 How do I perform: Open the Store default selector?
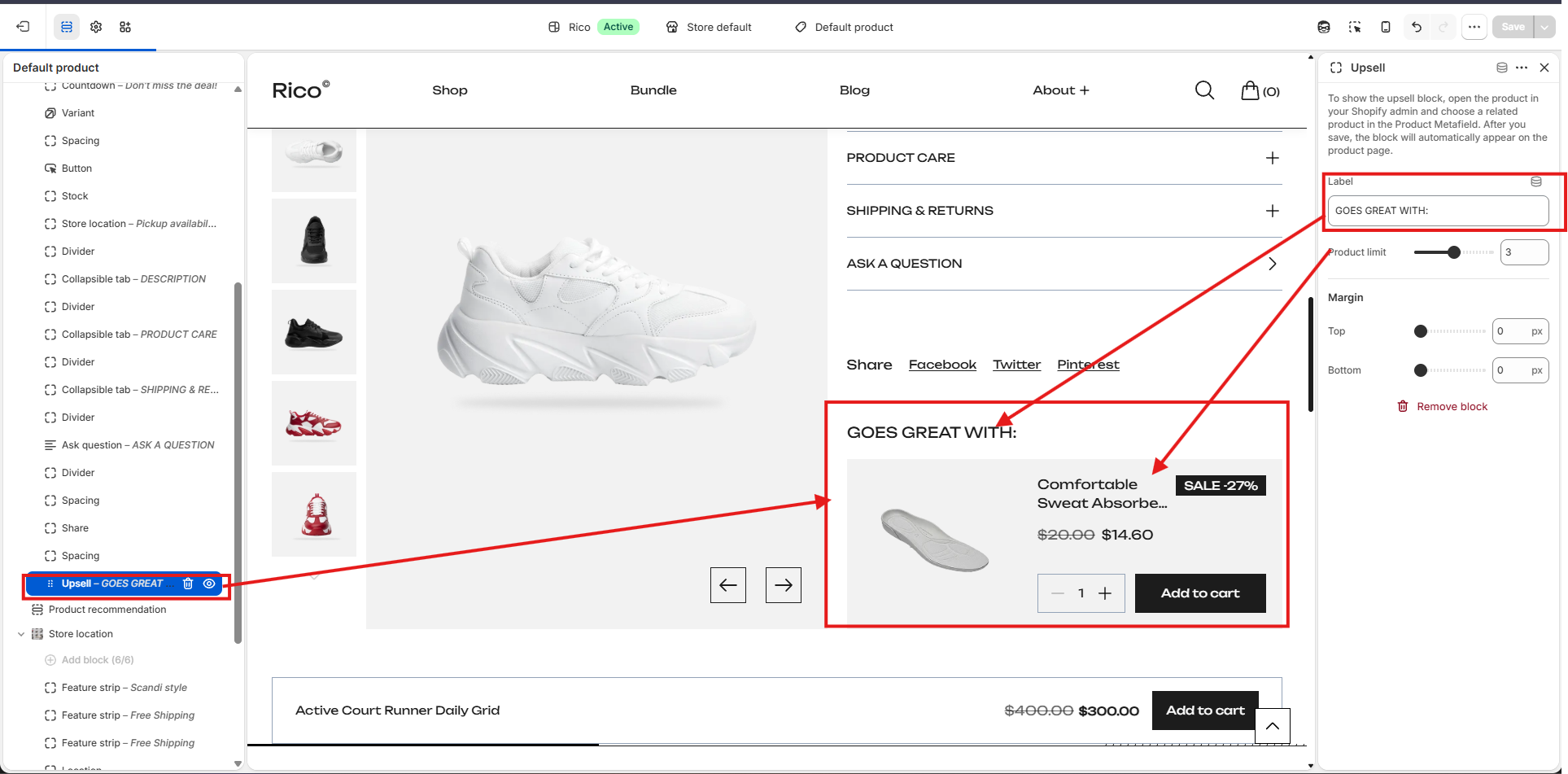pyautogui.click(x=709, y=27)
